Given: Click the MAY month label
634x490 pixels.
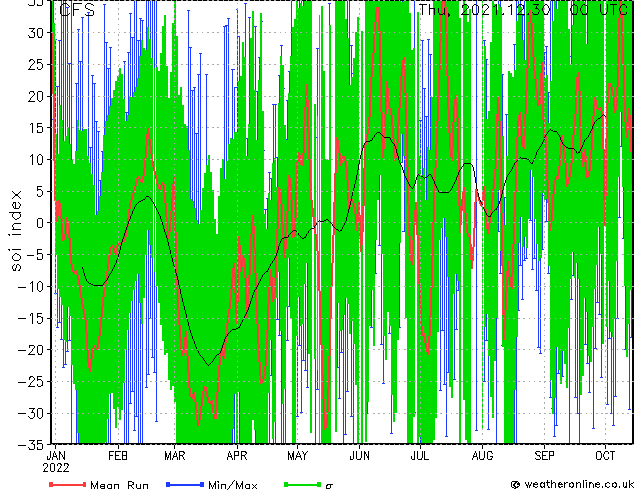Looking at the screenshot, I should click(x=297, y=456).
